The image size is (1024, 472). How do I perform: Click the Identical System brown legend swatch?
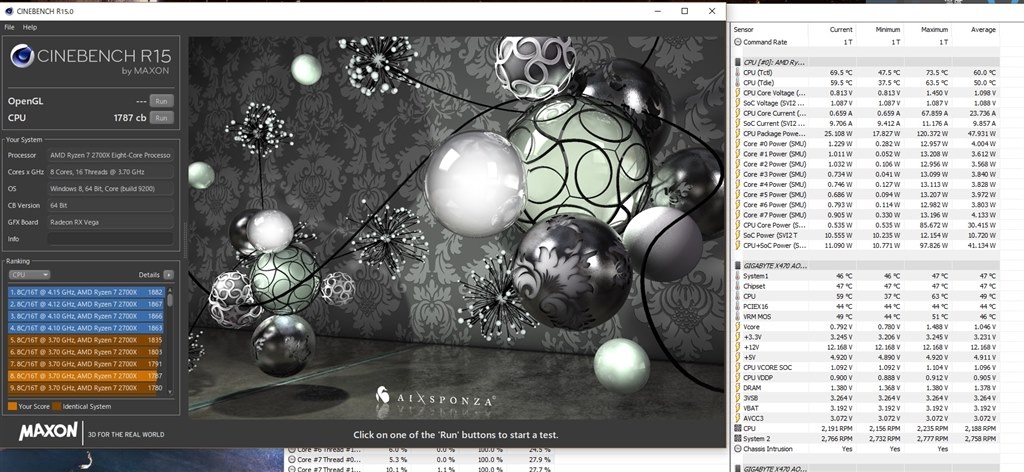pyautogui.click(x=57, y=406)
